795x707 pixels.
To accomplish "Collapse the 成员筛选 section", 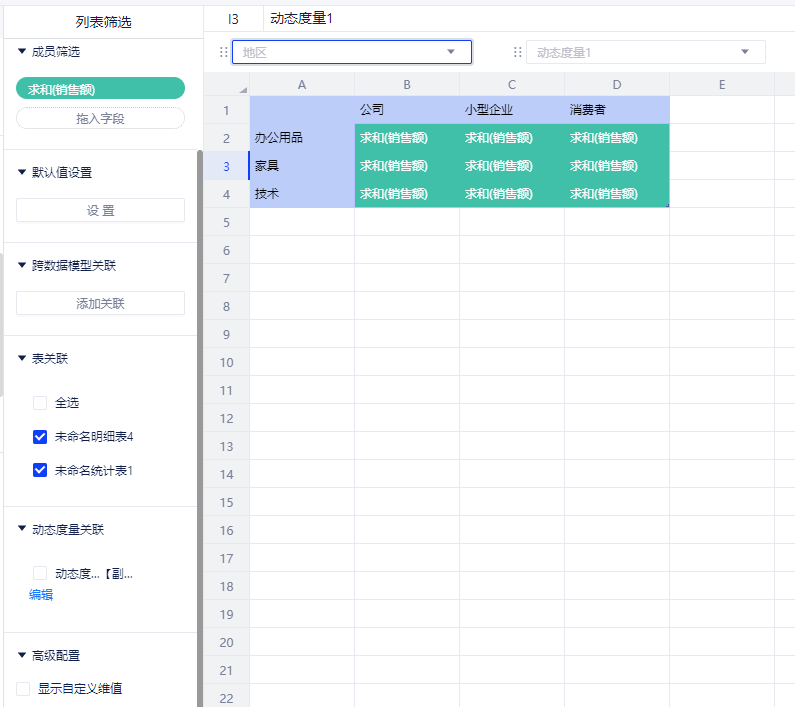I will [x=22, y=51].
